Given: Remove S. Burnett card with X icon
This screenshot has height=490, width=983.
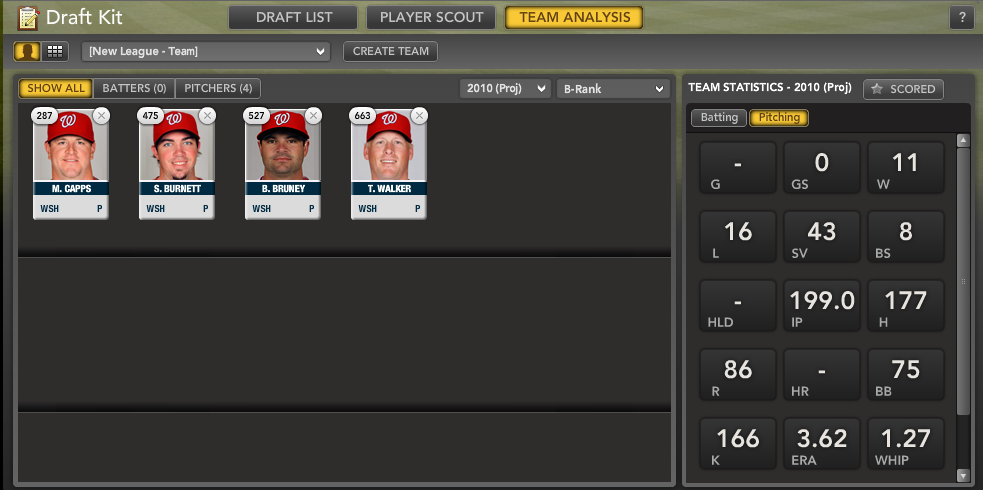Looking at the screenshot, I should (208, 115).
